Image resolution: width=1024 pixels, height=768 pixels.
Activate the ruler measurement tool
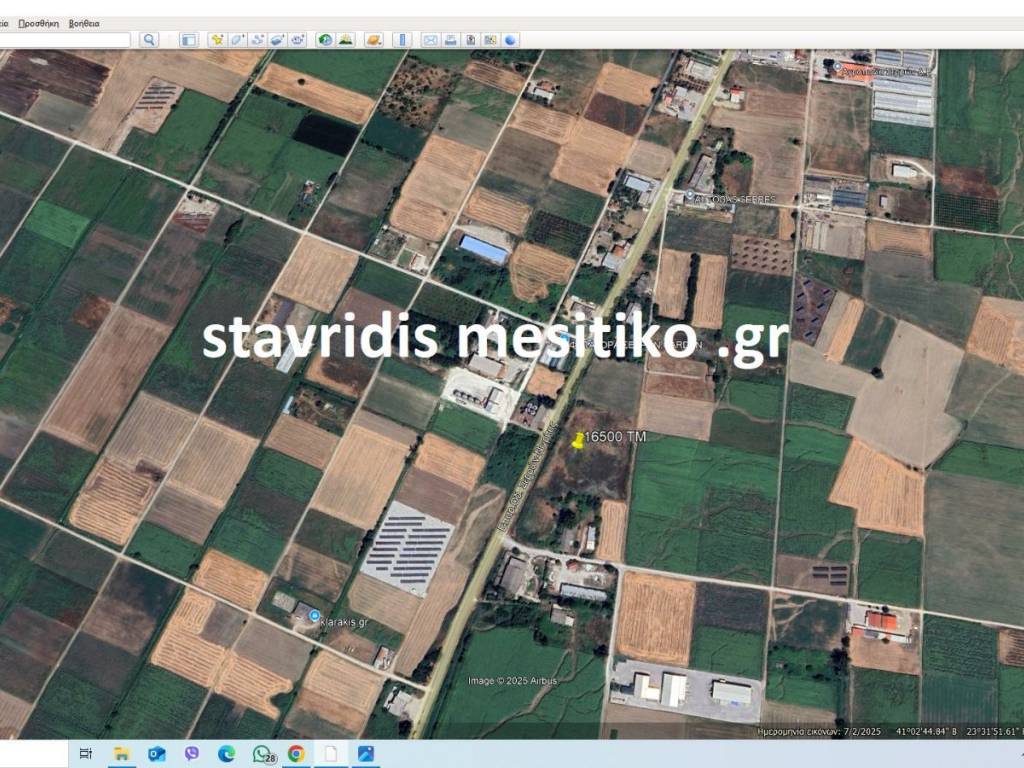coord(402,40)
